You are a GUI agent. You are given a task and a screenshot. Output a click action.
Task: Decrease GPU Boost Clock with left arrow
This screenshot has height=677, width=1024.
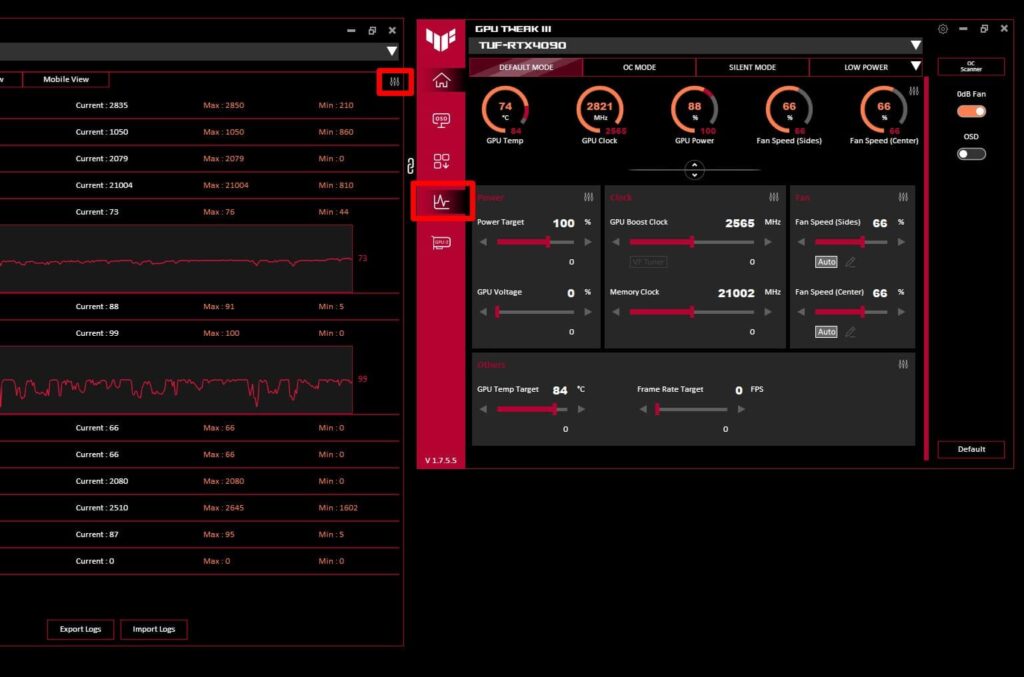point(616,242)
